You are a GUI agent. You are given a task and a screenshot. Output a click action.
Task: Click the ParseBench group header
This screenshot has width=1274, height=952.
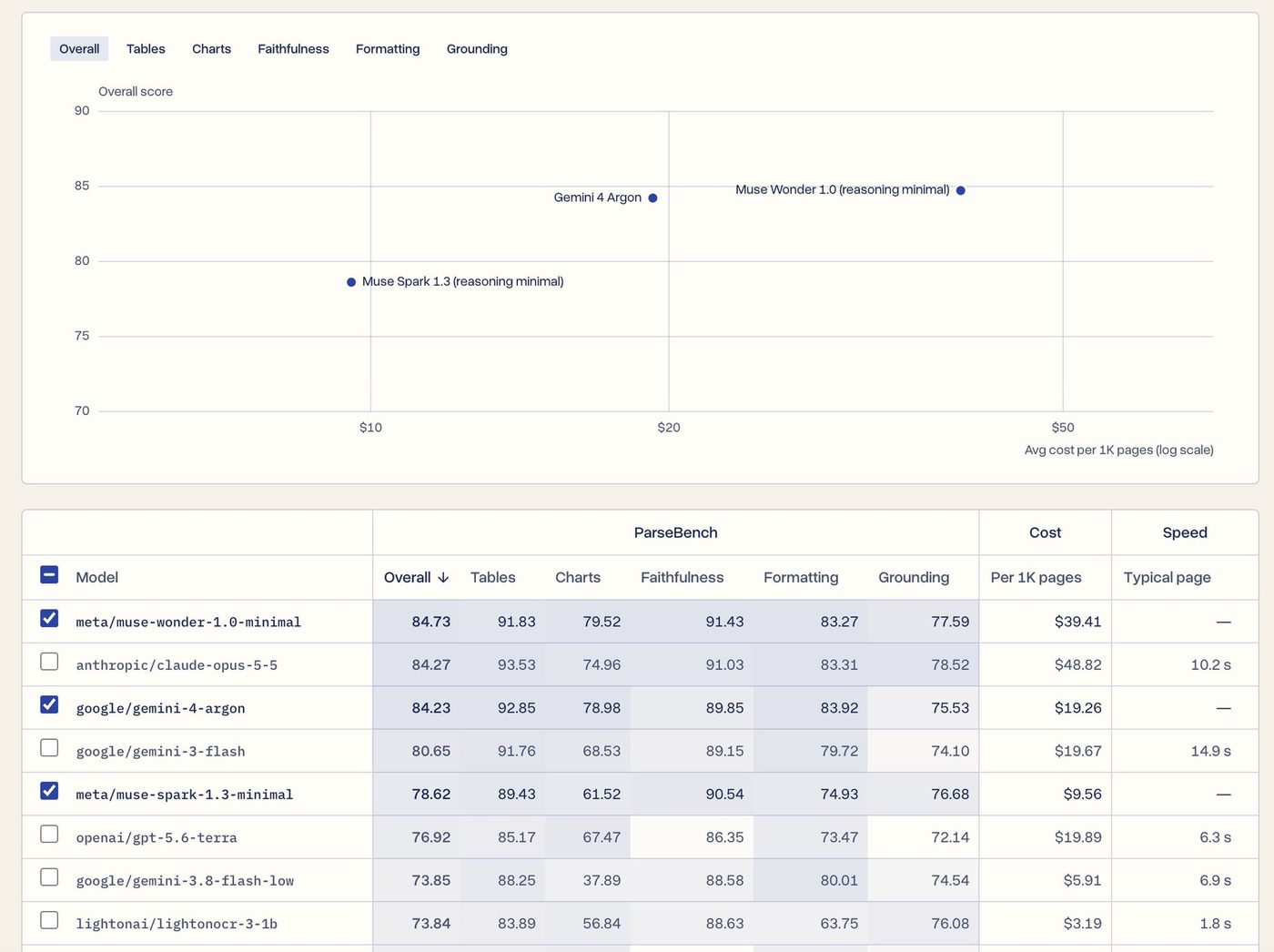(676, 533)
